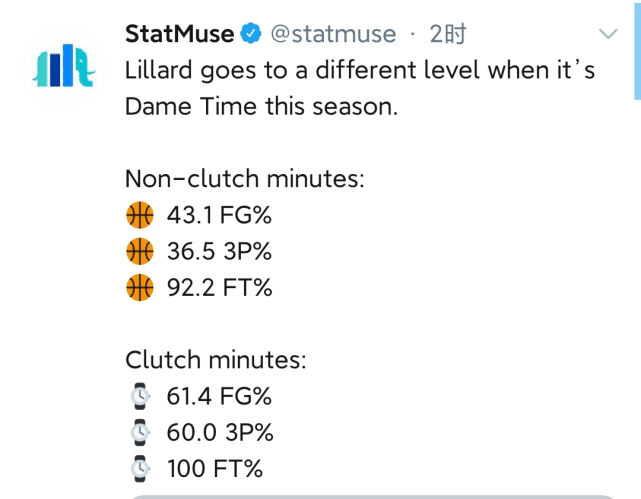The width and height of the screenshot is (641, 499).
Task: Click the basketball emoji beside 92.2 FT%
Action: 140,289
